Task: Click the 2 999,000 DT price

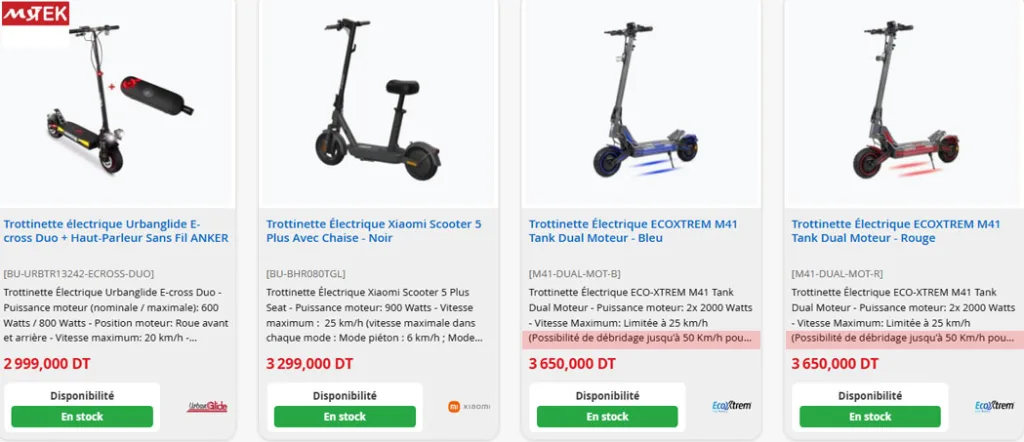Action: (x=47, y=364)
